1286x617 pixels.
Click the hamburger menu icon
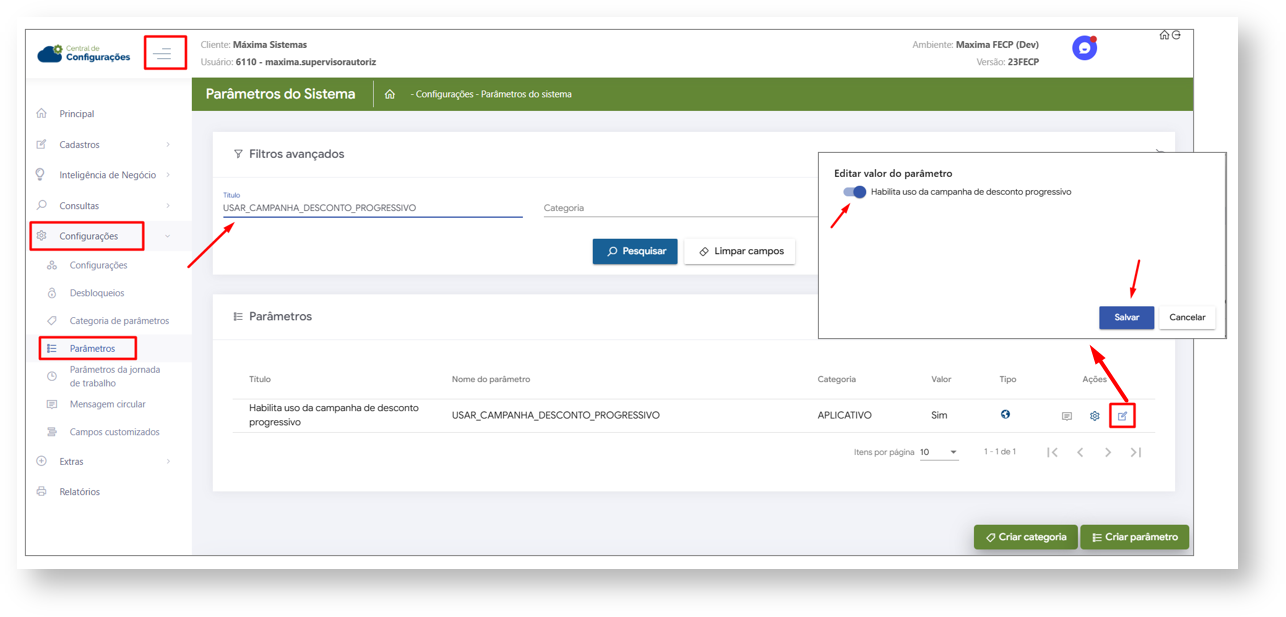(x=164, y=53)
